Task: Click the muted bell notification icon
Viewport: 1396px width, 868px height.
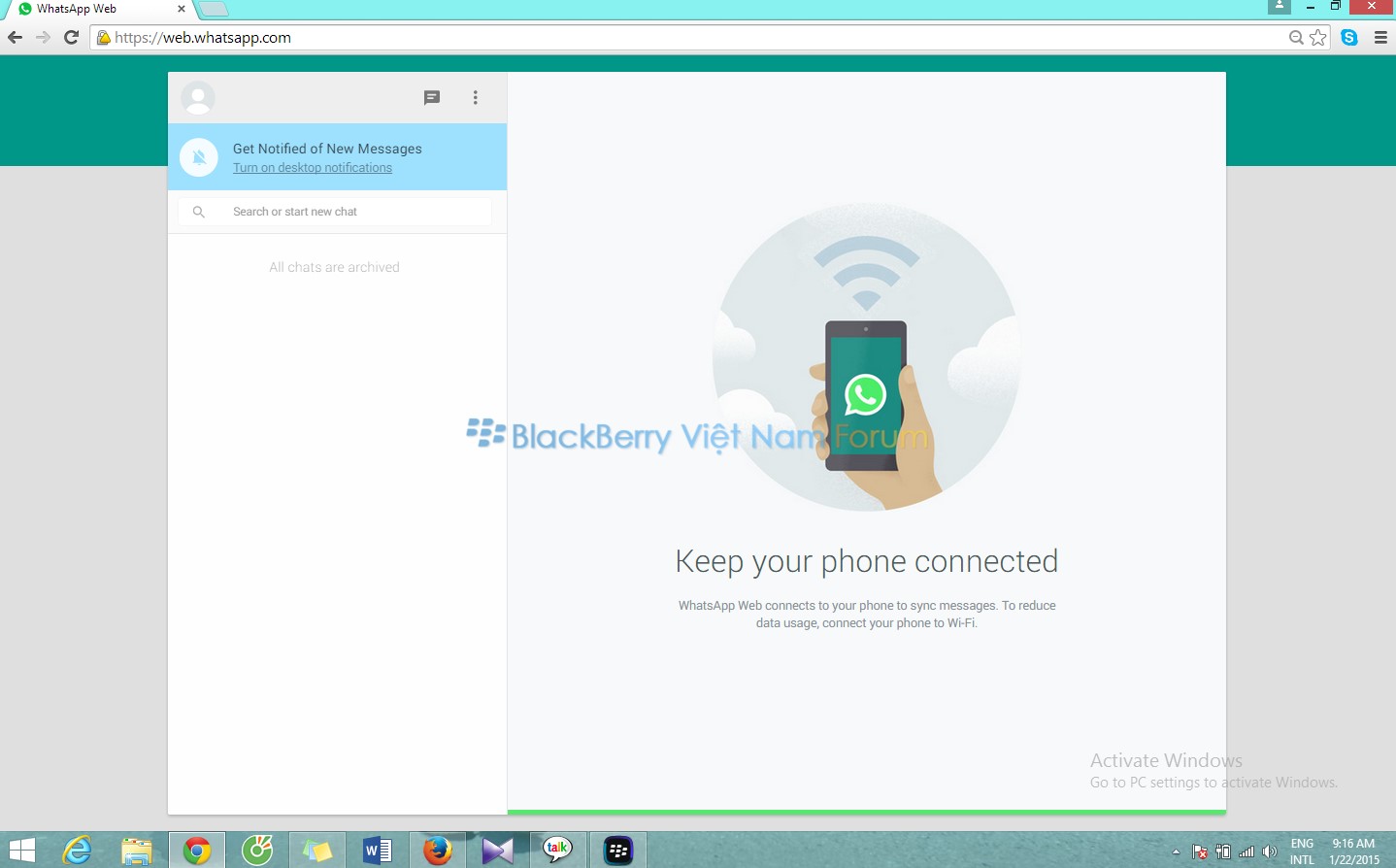Action: pyautogui.click(x=199, y=157)
